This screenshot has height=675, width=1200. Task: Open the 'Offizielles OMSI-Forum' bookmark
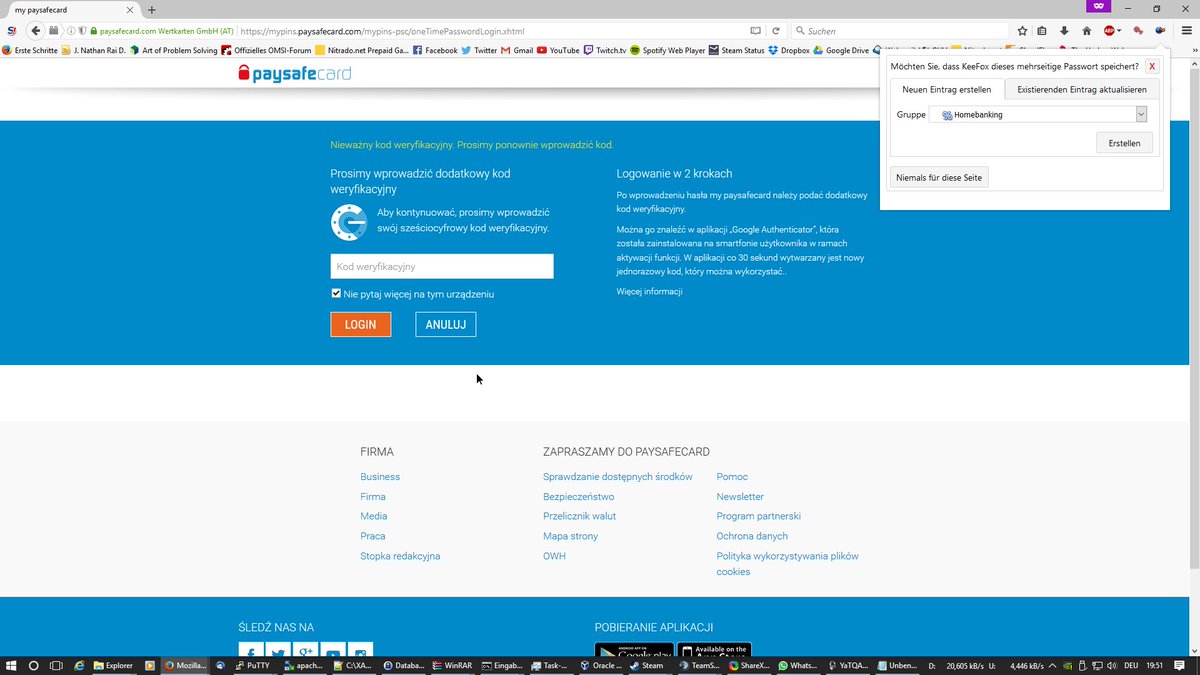coord(266,50)
